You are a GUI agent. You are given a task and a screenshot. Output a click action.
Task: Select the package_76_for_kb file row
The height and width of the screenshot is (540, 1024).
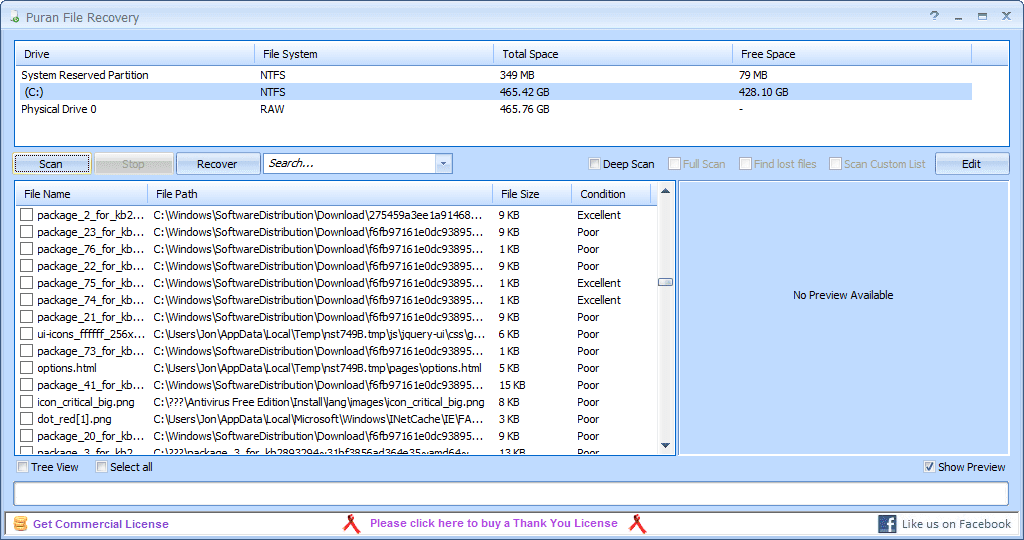click(x=336, y=249)
